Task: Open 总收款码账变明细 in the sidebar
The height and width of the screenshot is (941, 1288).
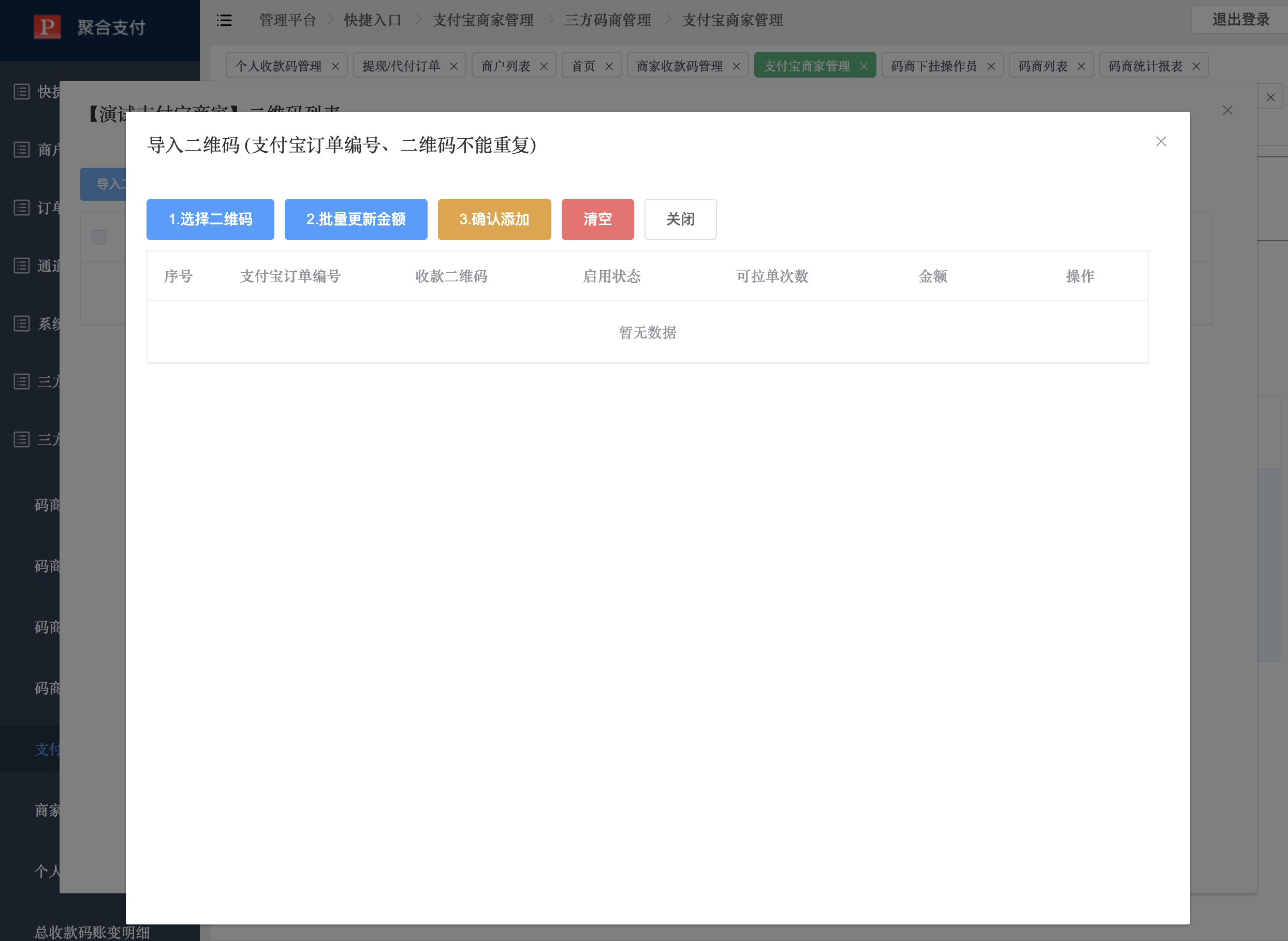Action: (92, 932)
